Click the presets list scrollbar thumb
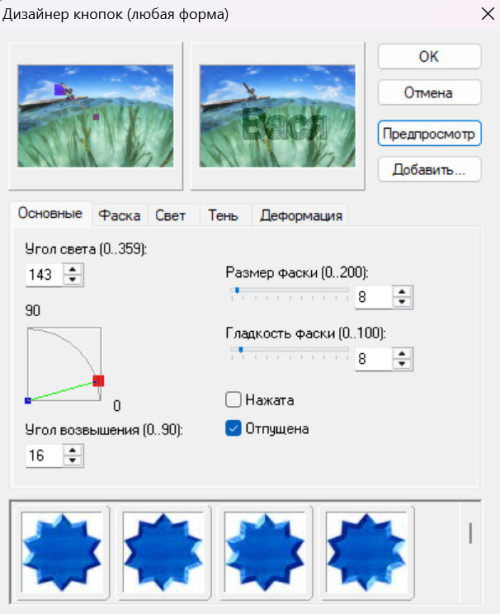The width and height of the screenshot is (500, 614). pos(470,533)
